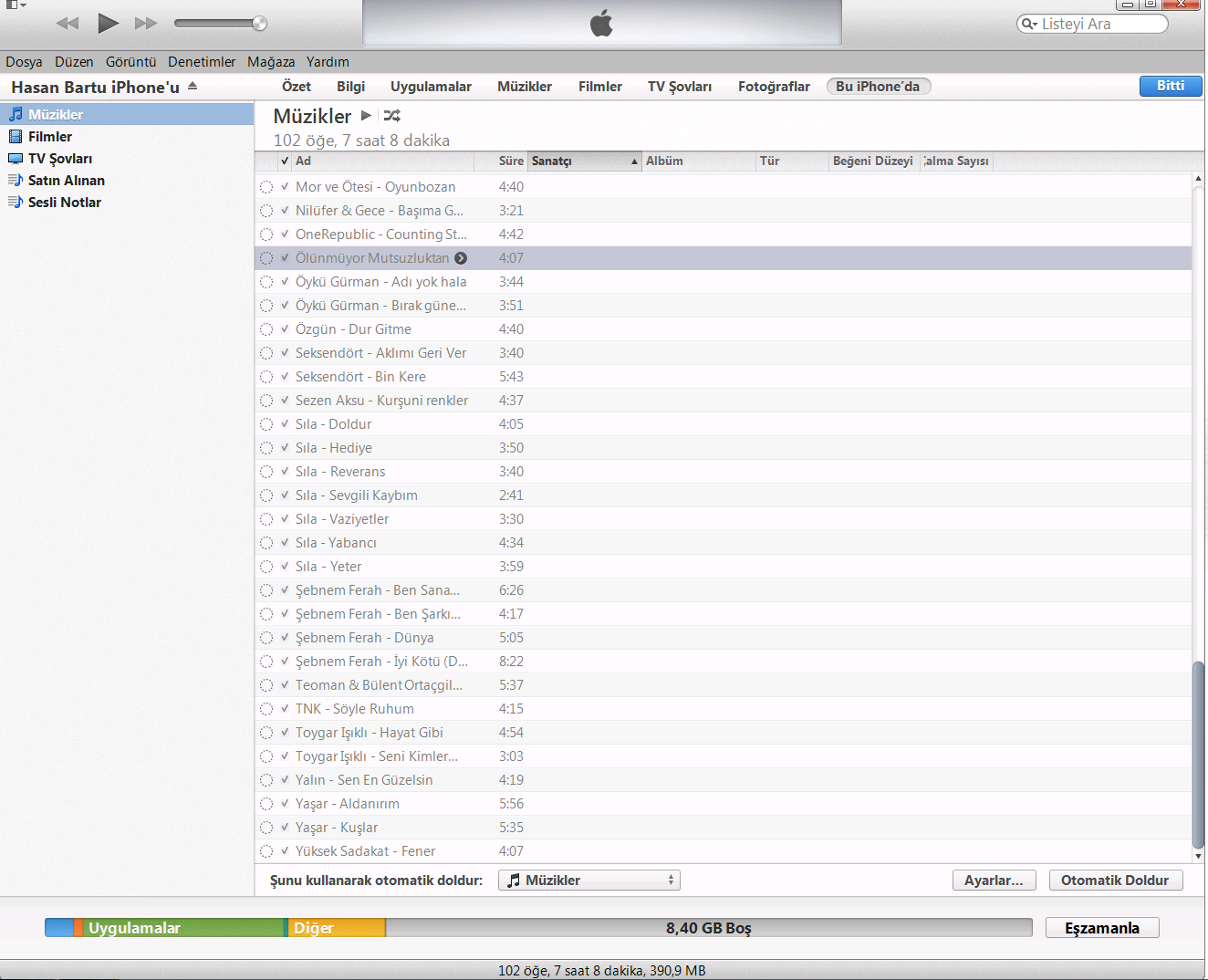Image resolution: width=1208 pixels, height=980 pixels.
Task: Open Satın Alınan playlist in sidebar
Action: coord(127,180)
